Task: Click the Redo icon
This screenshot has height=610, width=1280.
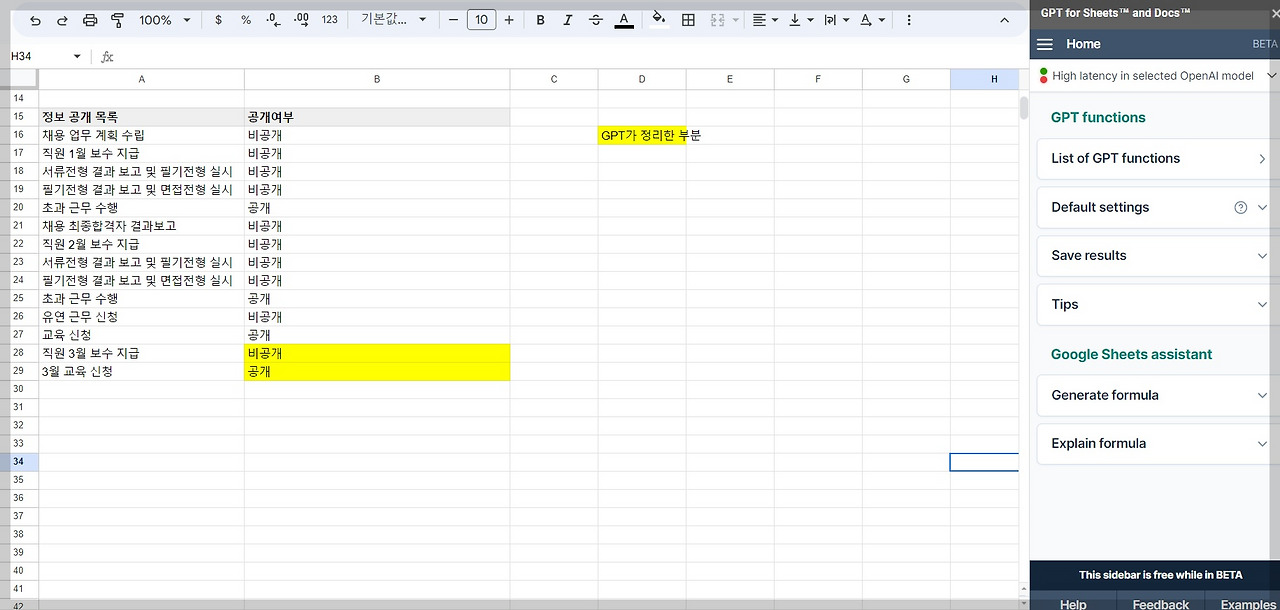Action: pyautogui.click(x=62, y=20)
